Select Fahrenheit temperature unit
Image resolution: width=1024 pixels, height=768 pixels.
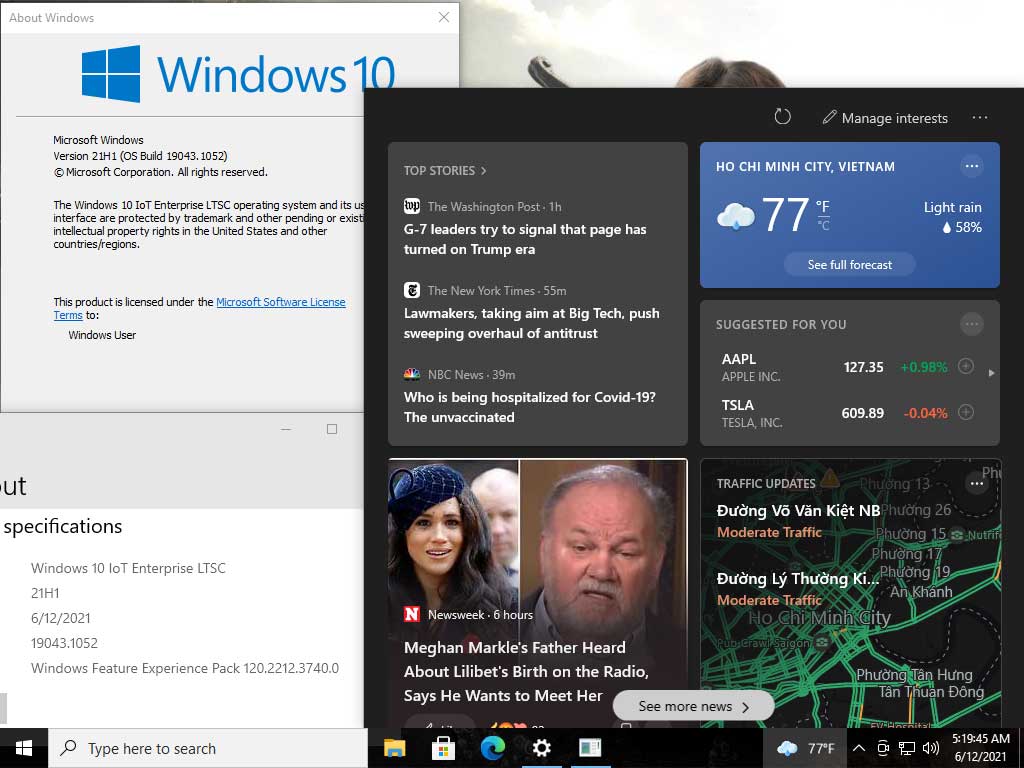click(823, 206)
